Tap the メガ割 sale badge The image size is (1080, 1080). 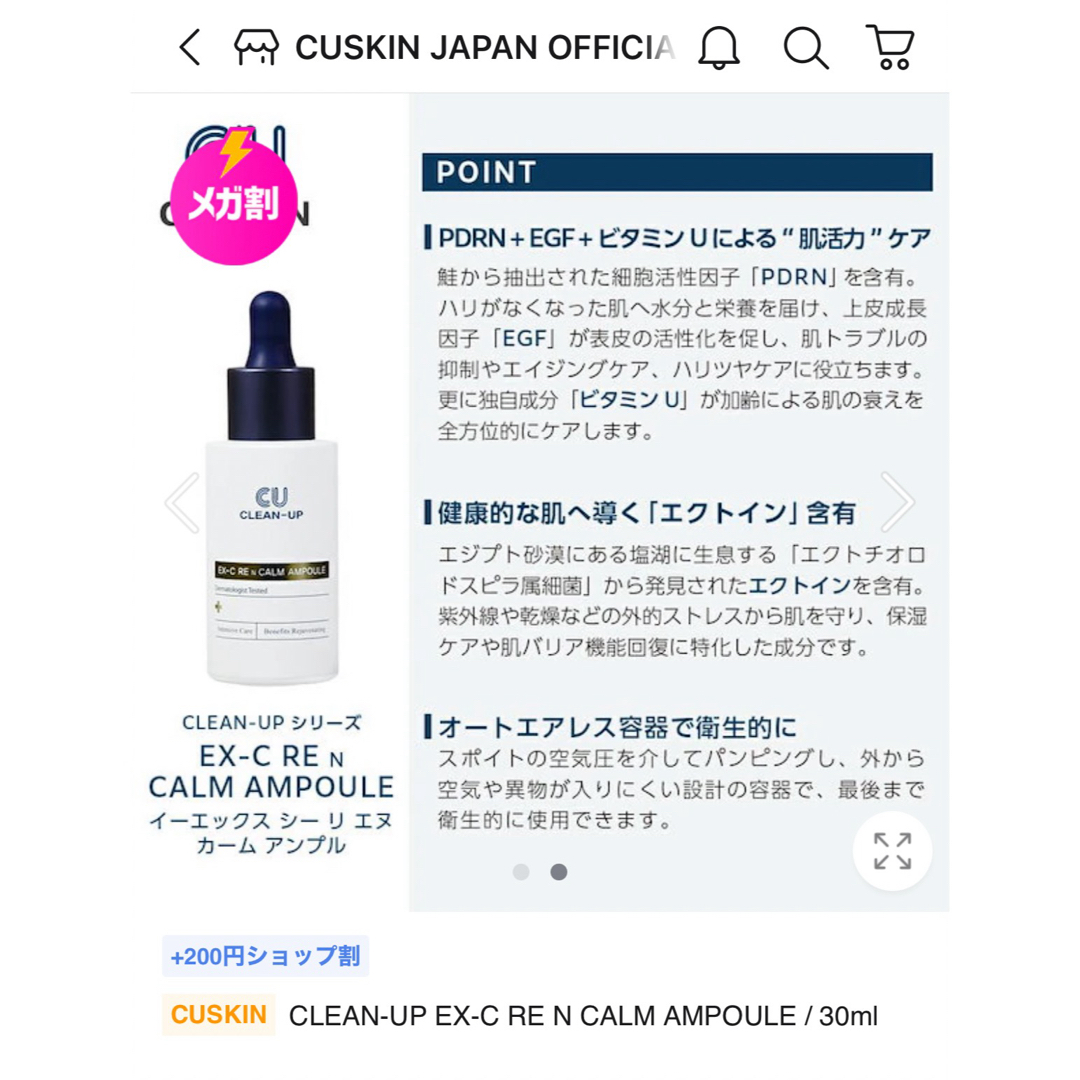[x=234, y=198]
